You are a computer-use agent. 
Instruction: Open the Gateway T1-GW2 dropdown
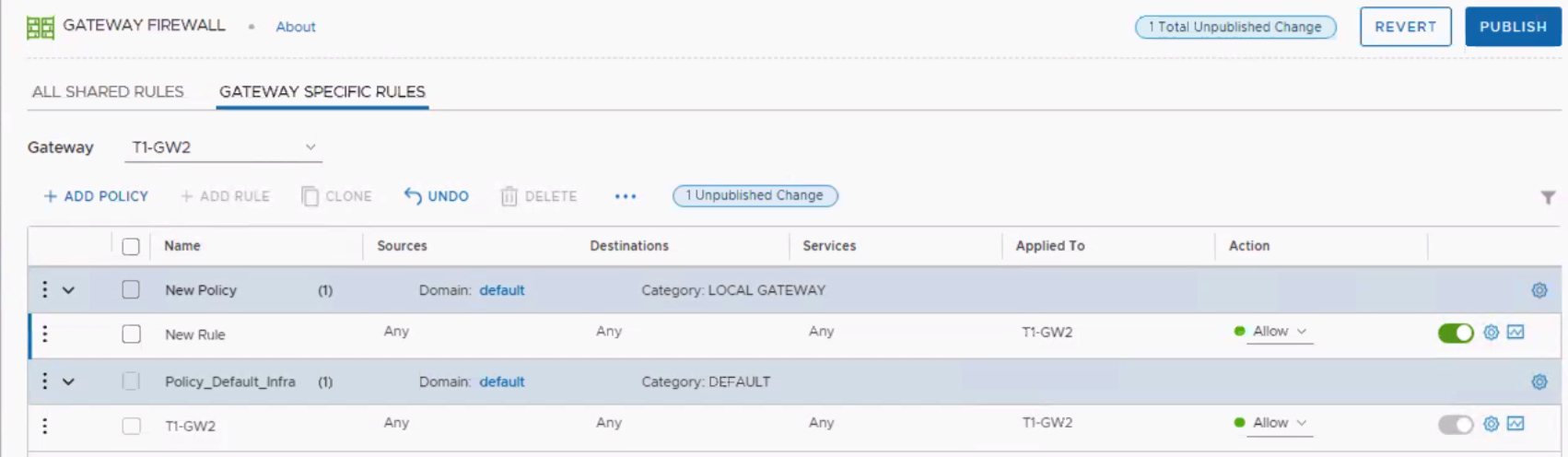223,147
